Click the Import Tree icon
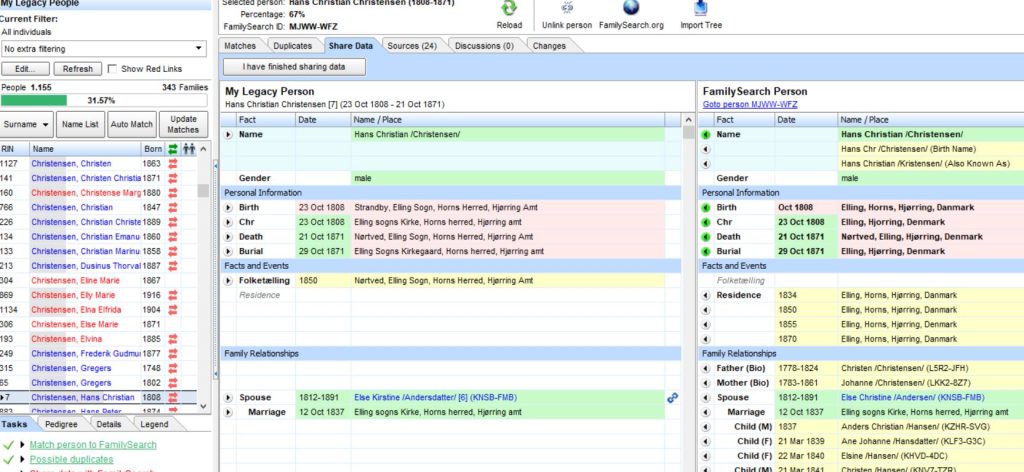1024x472 pixels. (x=701, y=8)
